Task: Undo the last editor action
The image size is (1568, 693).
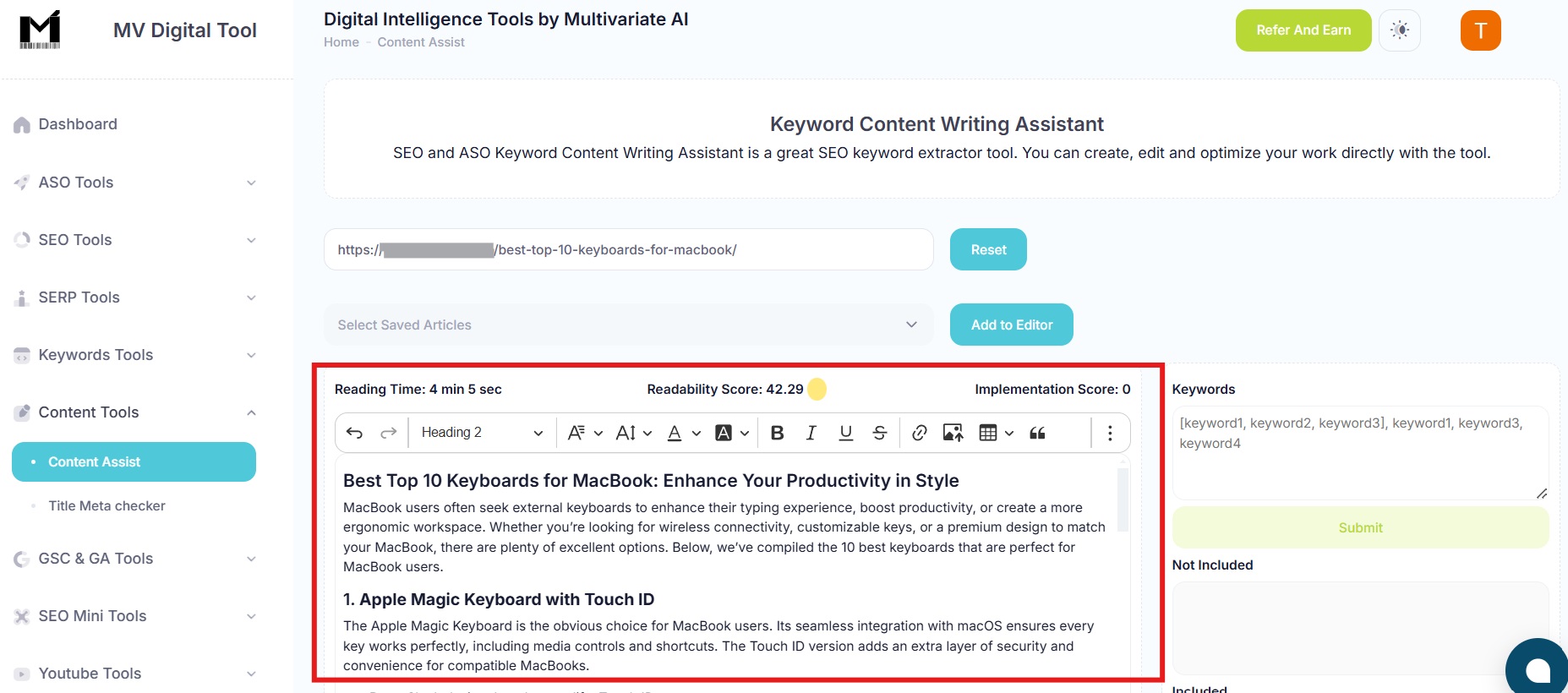Action: pyautogui.click(x=354, y=433)
